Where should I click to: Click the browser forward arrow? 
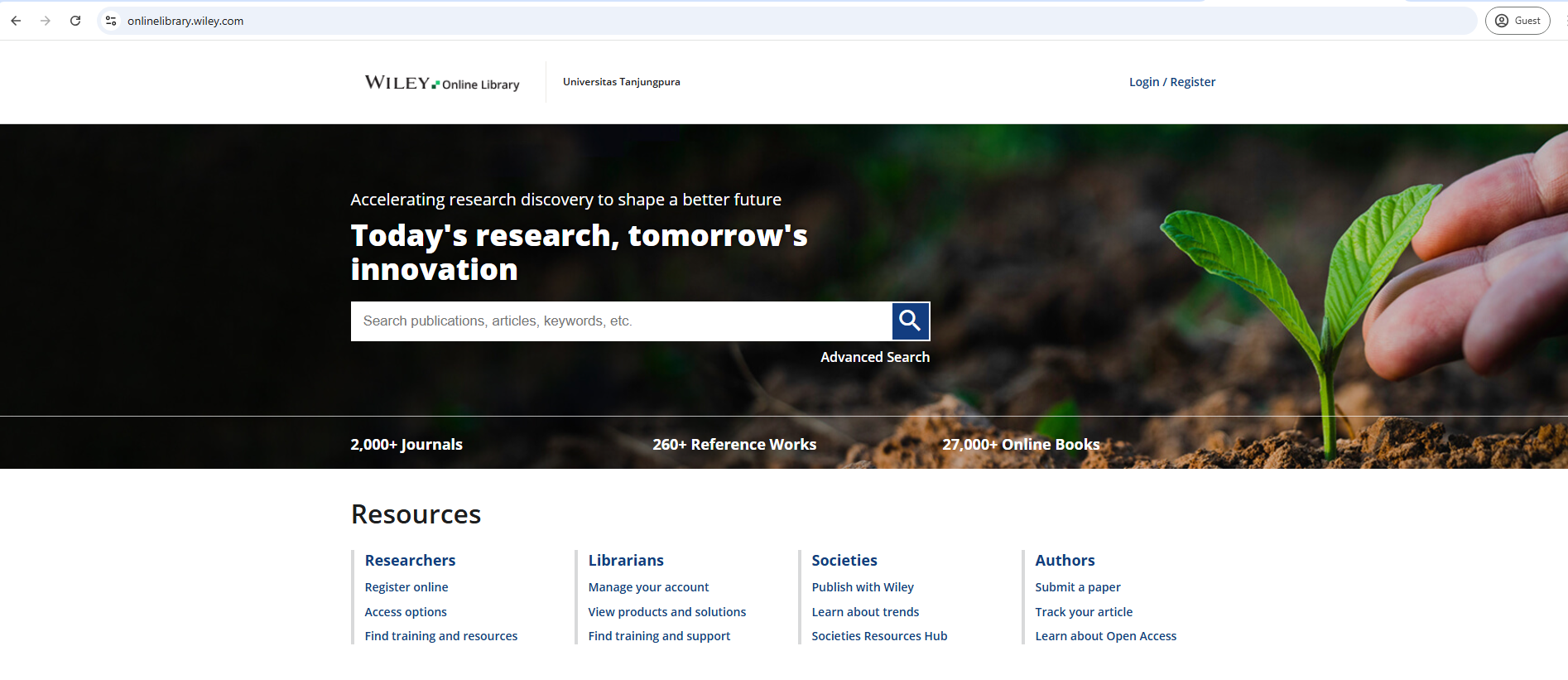point(46,21)
